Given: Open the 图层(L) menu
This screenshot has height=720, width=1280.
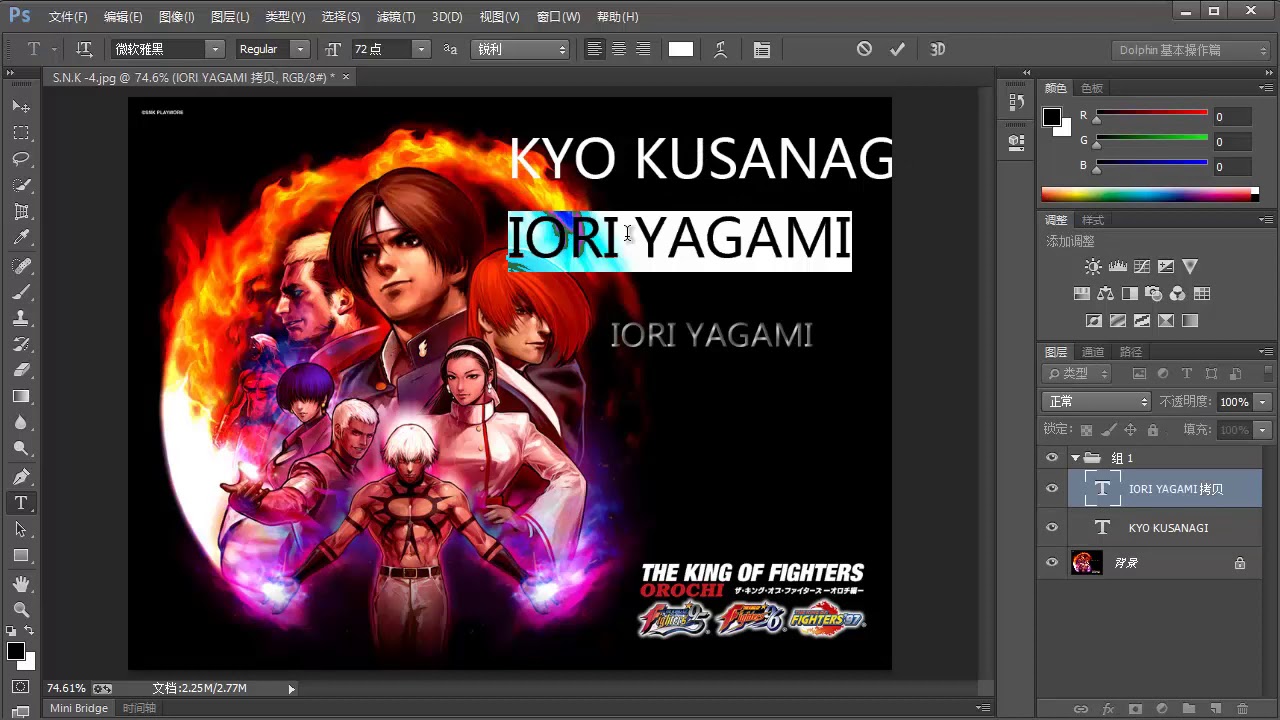Looking at the screenshot, I should (x=230, y=17).
